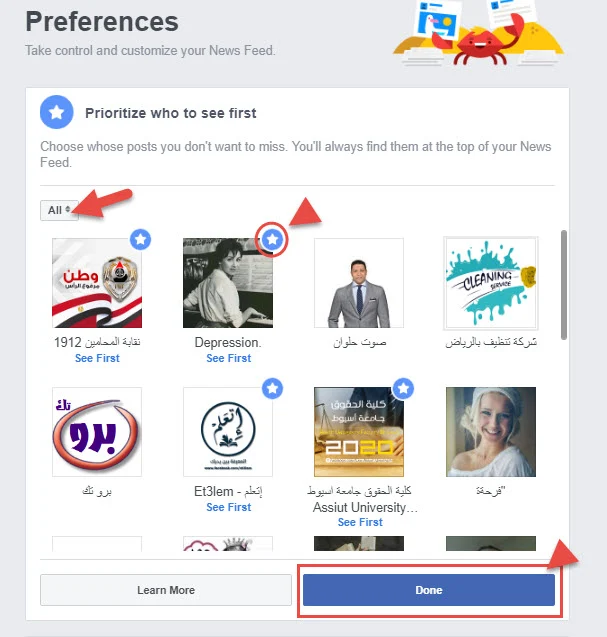
Task: Select the black and white Depression photo
Action: pyautogui.click(x=228, y=283)
